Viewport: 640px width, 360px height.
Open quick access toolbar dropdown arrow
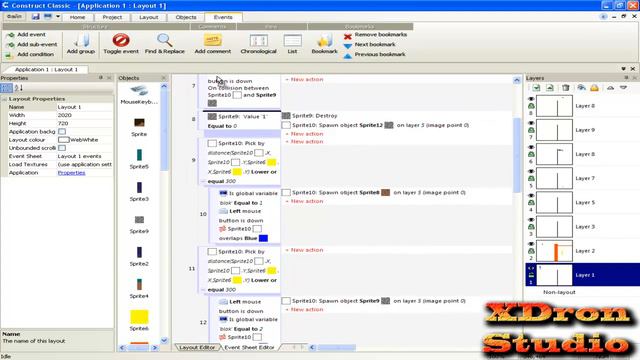click(x=58, y=17)
